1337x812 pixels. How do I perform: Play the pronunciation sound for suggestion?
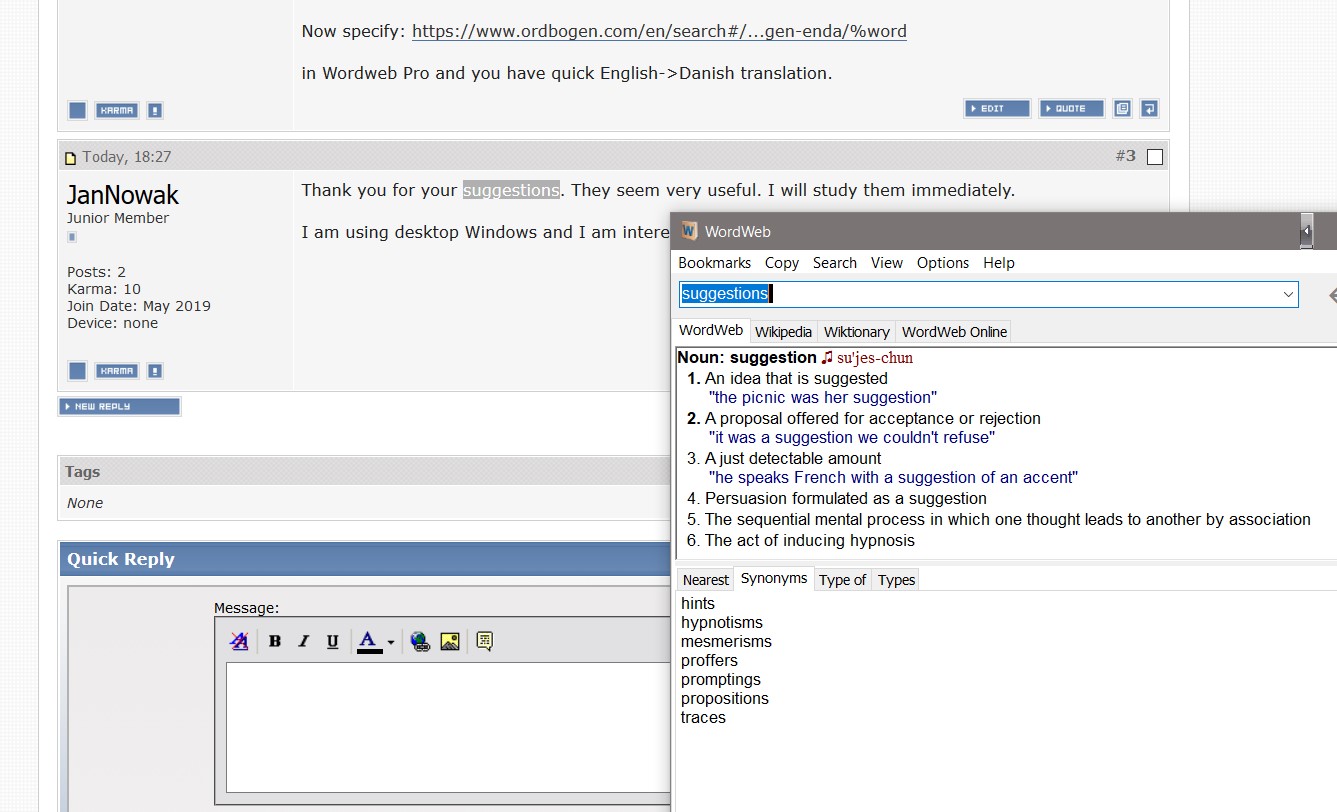pyautogui.click(x=827, y=357)
